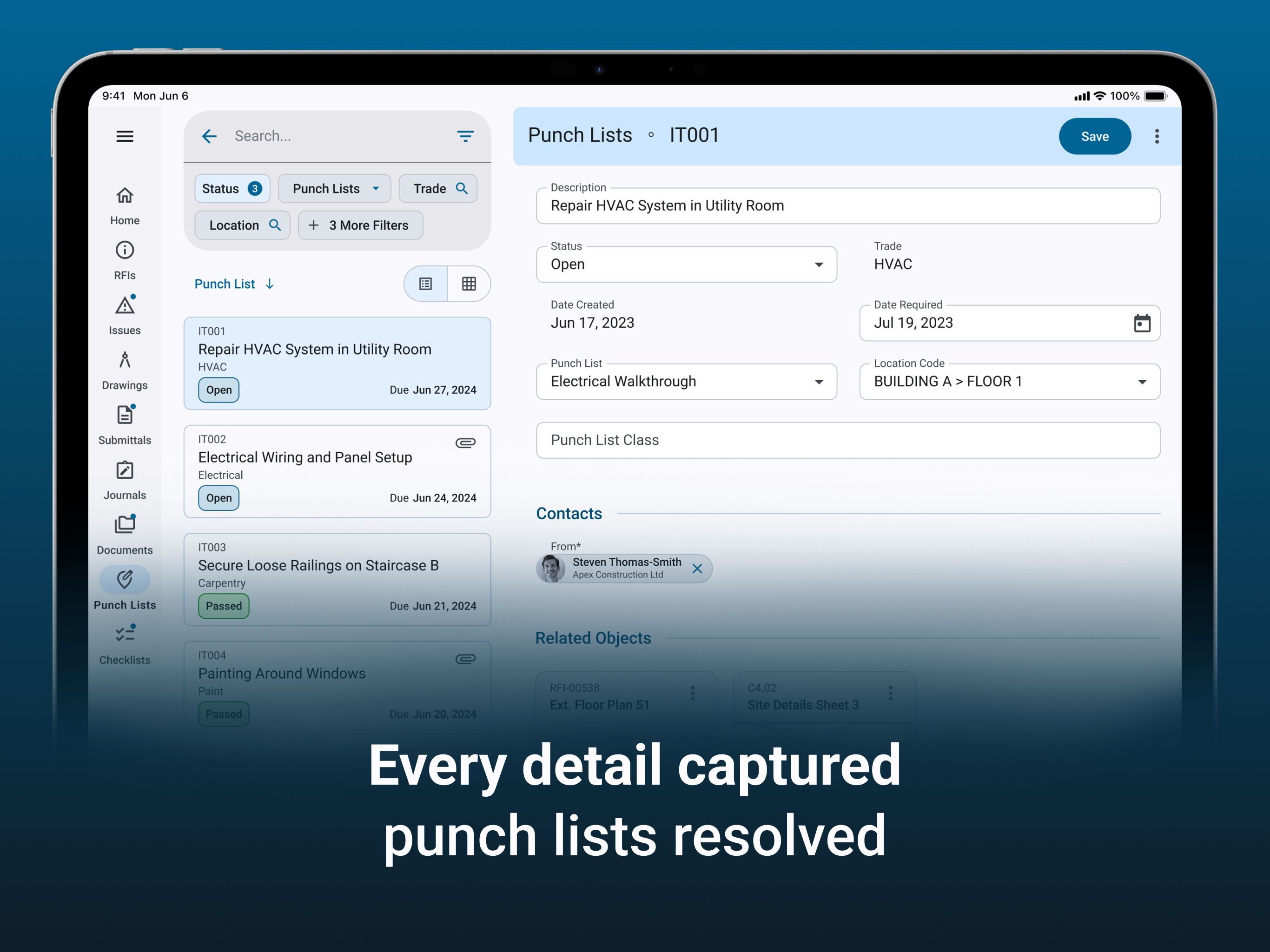Open the hamburger menu
The height and width of the screenshot is (952, 1270).
[x=125, y=136]
